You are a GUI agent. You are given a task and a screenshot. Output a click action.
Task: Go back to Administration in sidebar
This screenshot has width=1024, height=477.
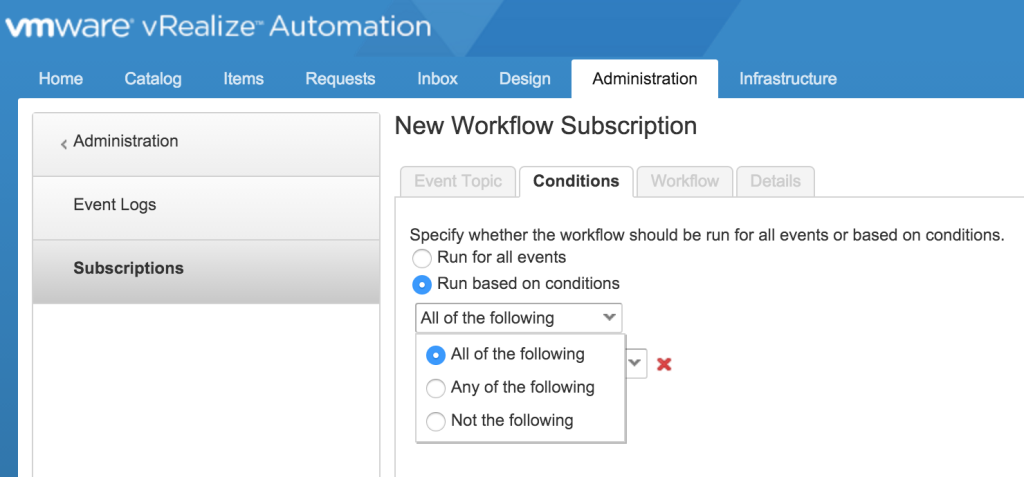(206, 144)
